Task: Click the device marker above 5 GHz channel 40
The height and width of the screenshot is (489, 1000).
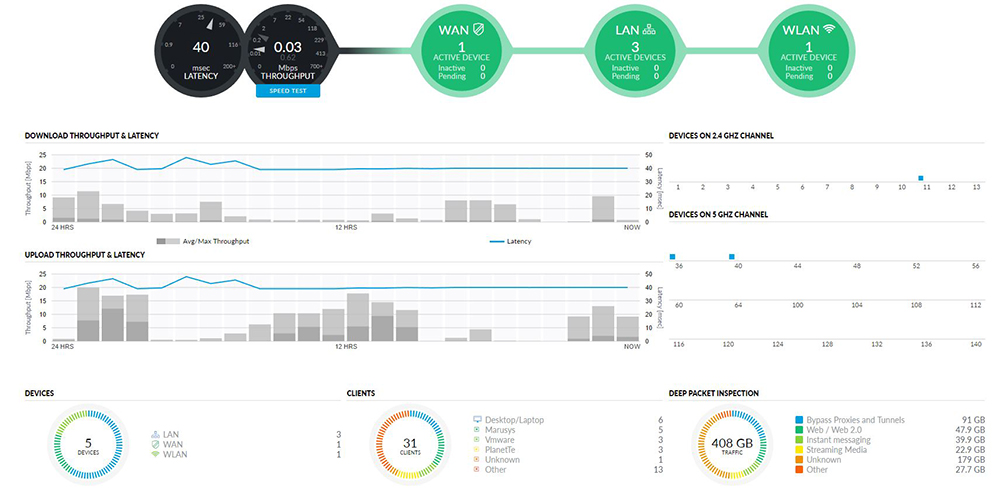Action: [x=732, y=256]
